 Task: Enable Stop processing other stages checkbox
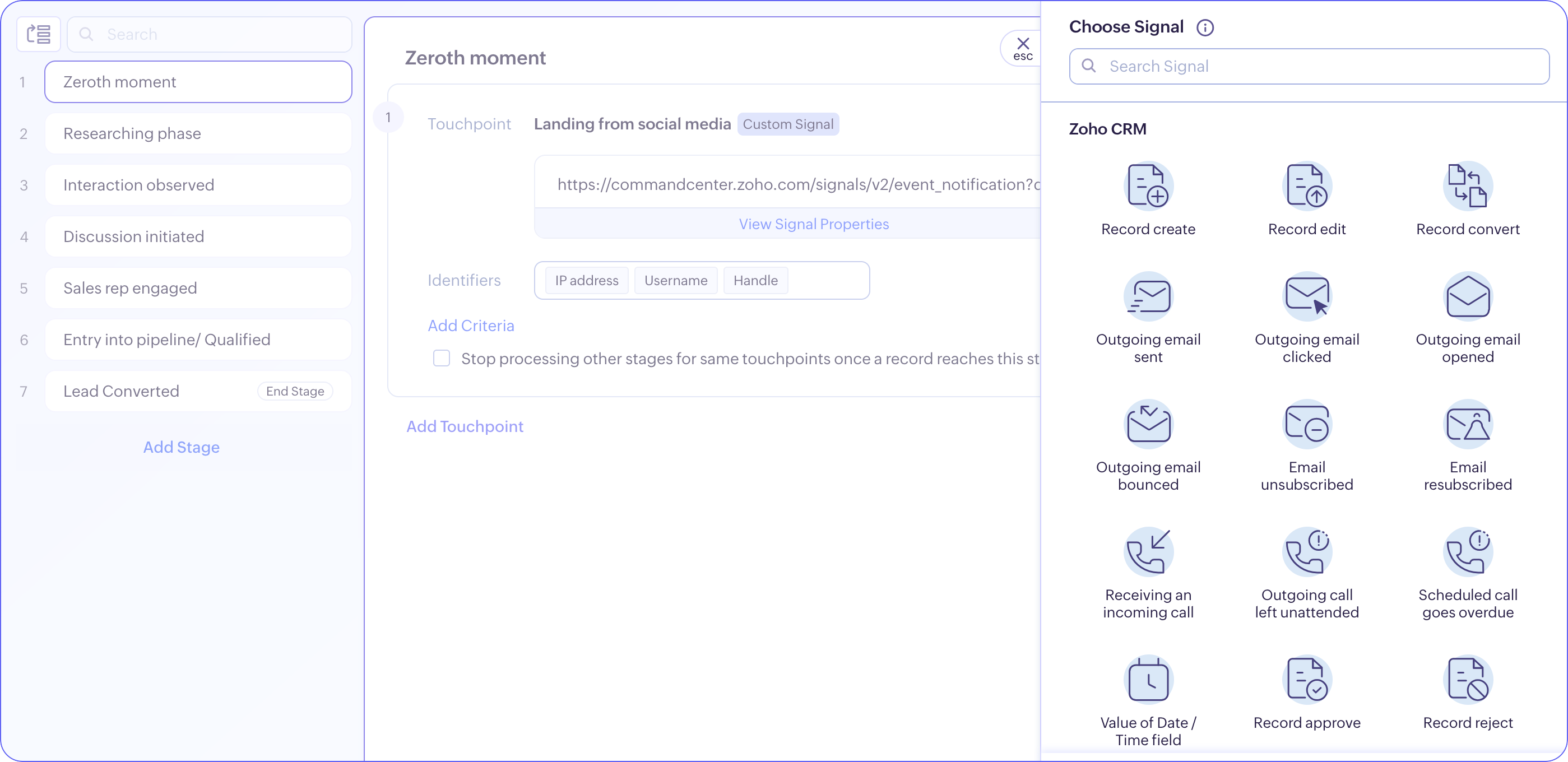pos(441,358)
